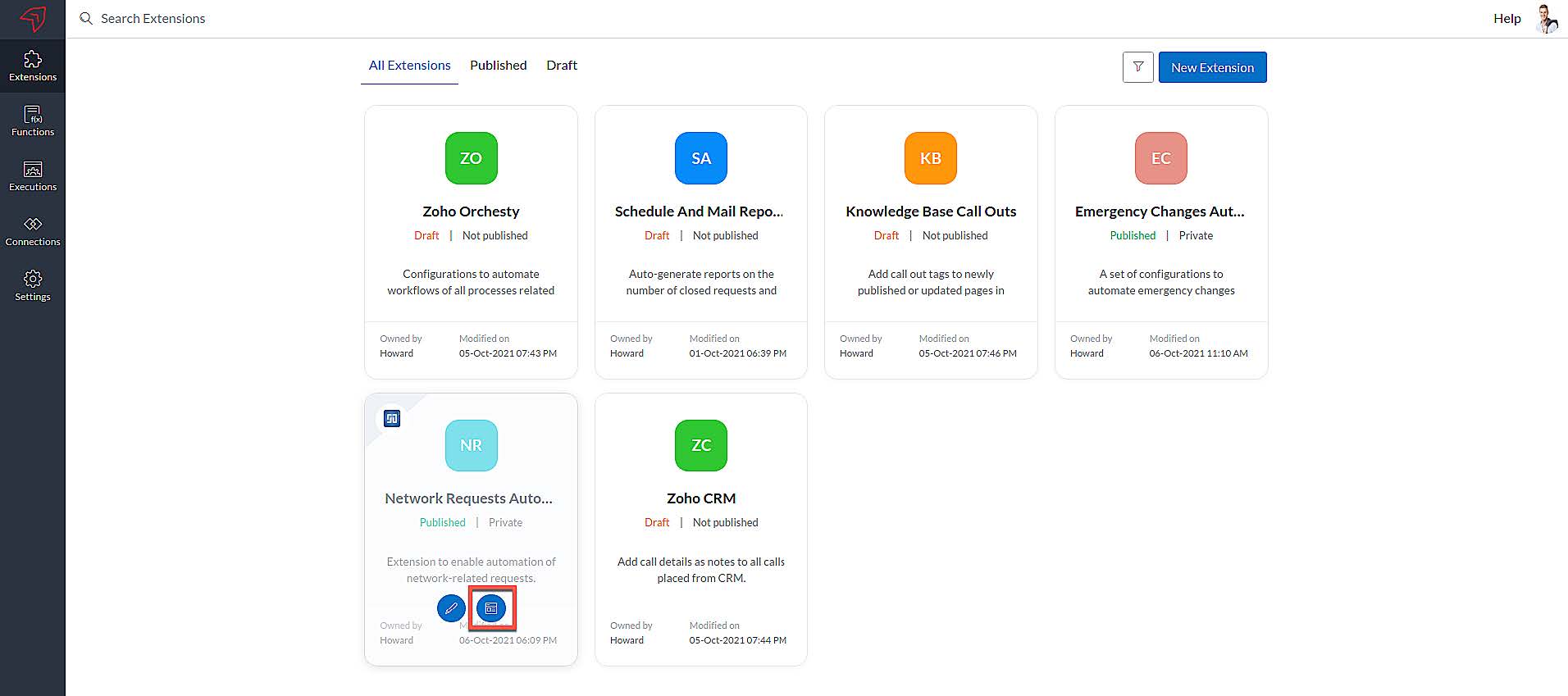Select the NR icon of Network Requests

(471, 445)
